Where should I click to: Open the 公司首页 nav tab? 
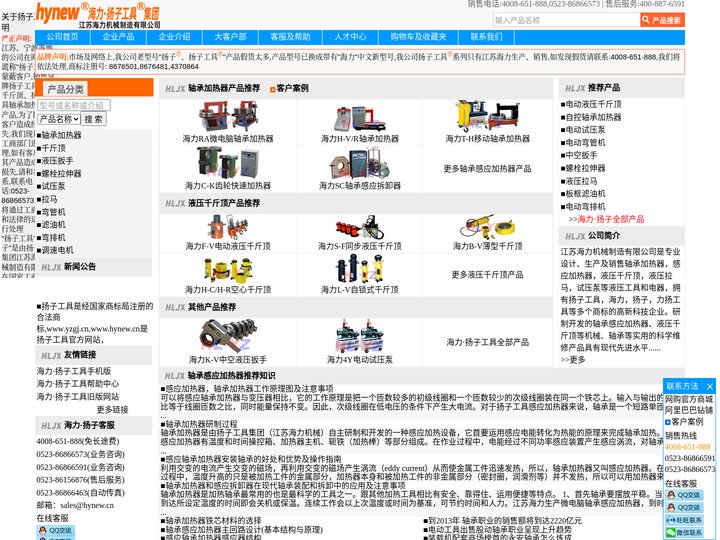62,37
